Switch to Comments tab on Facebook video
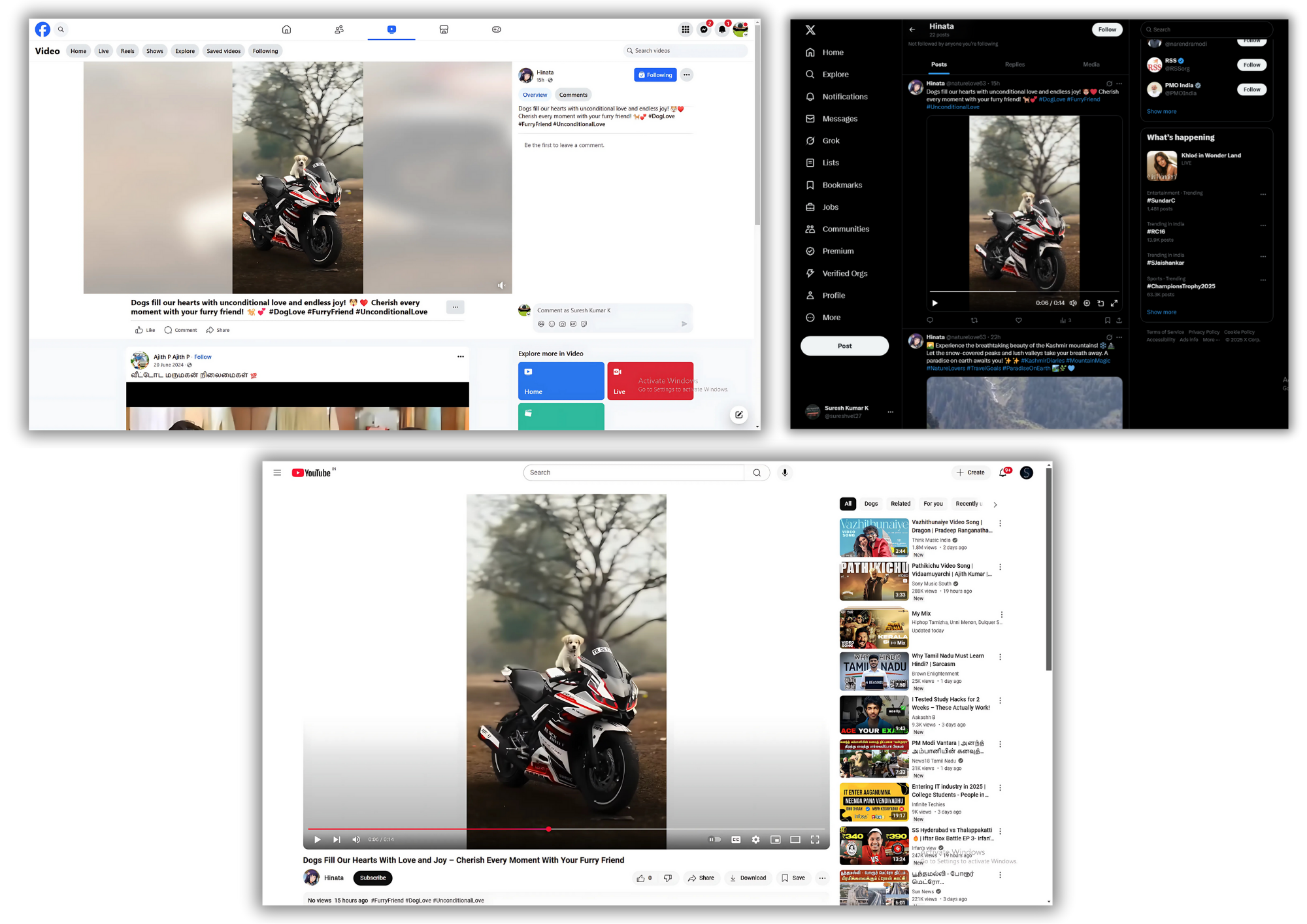Viewport: 1307px width, 924px height. click(x=573, y=95)
